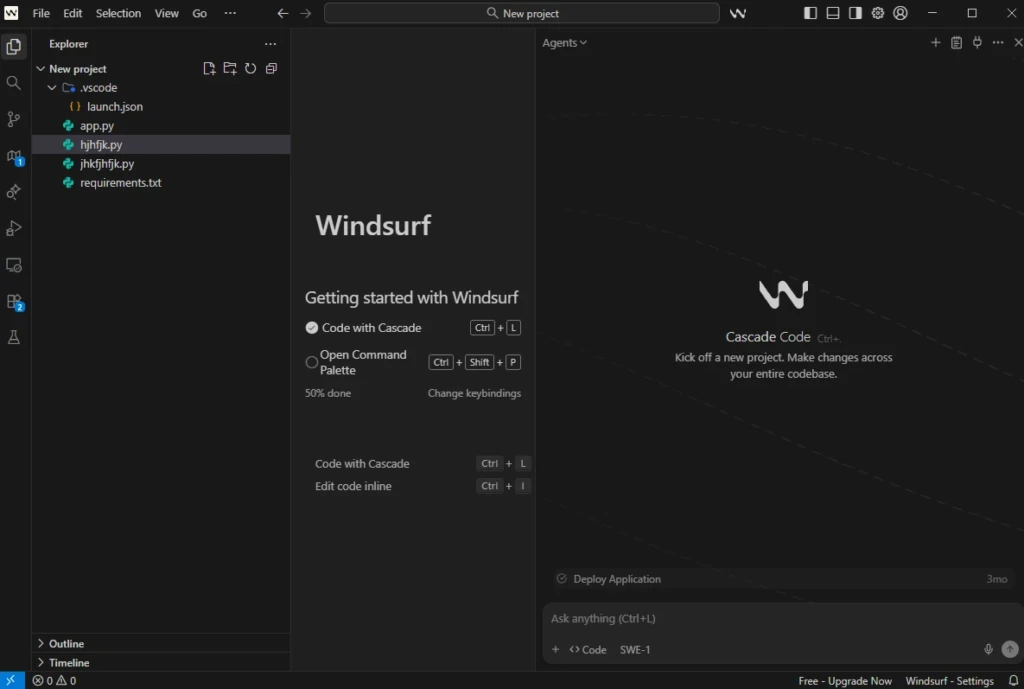The height and width of the screenshot is (689, 1024).
Task: Open the Go menu
Action: (x=200, y=13)
